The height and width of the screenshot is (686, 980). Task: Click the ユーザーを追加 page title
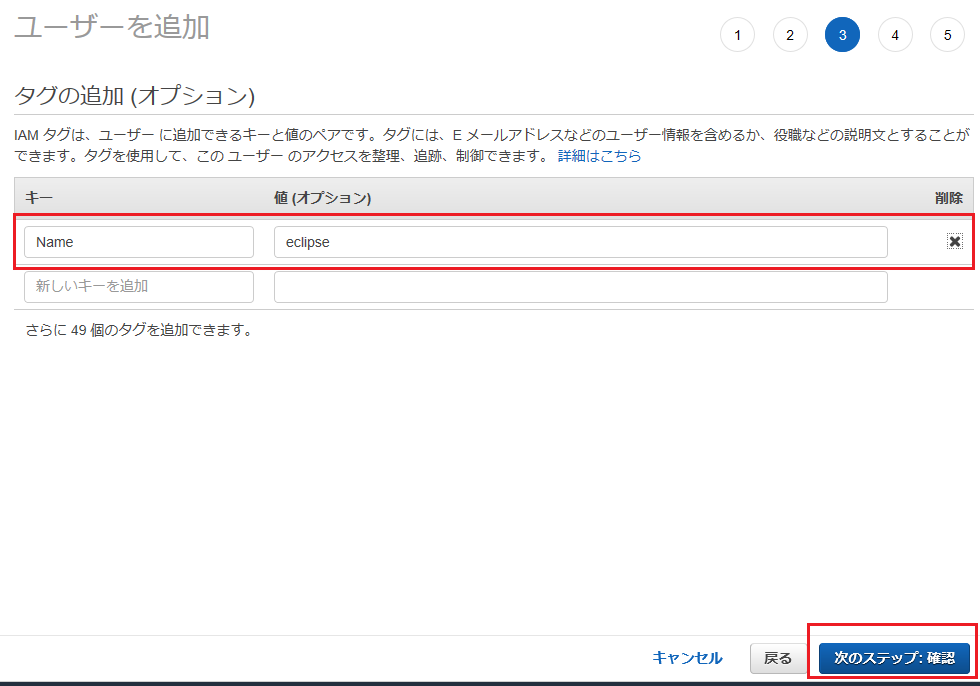click(111, 27)
